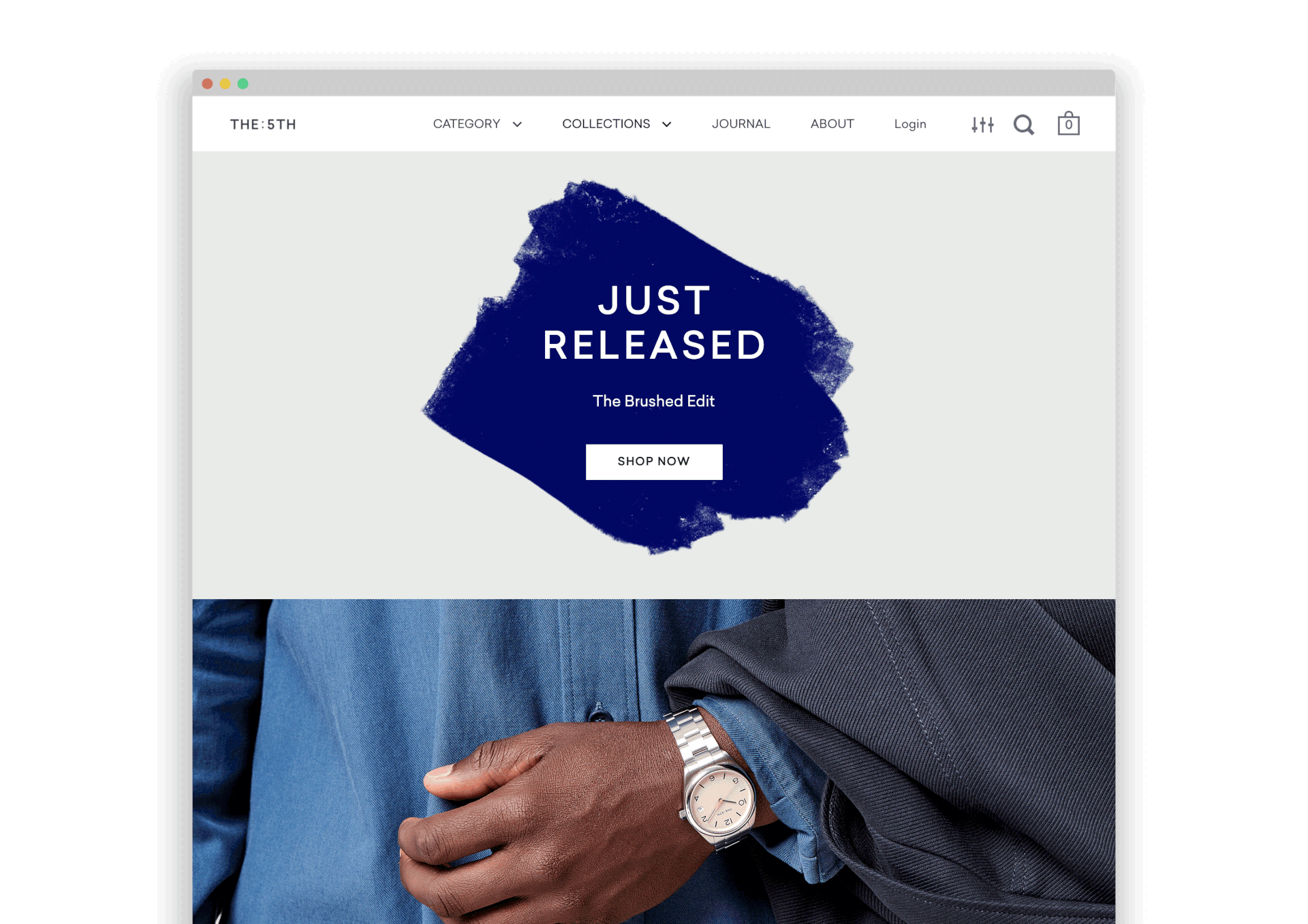The image size is (1308, 924).
Task: Open the filter sliders icon
Action: (982, 125)
